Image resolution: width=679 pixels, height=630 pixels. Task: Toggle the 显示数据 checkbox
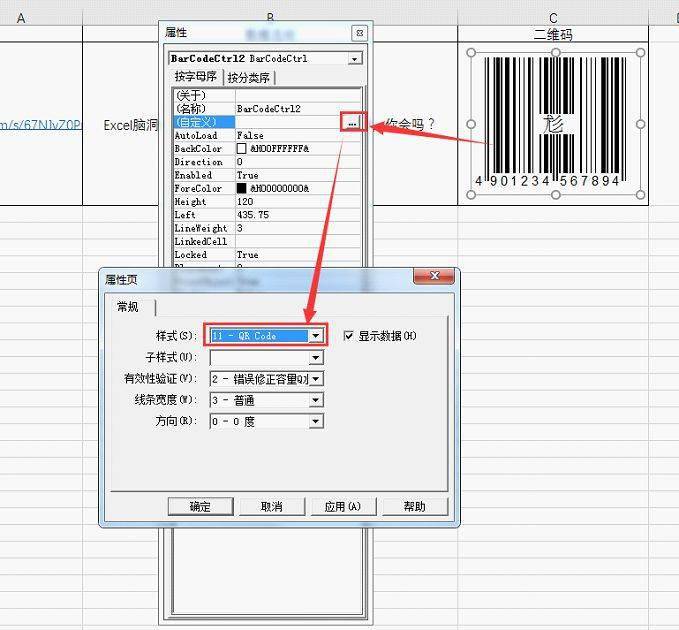348,336
